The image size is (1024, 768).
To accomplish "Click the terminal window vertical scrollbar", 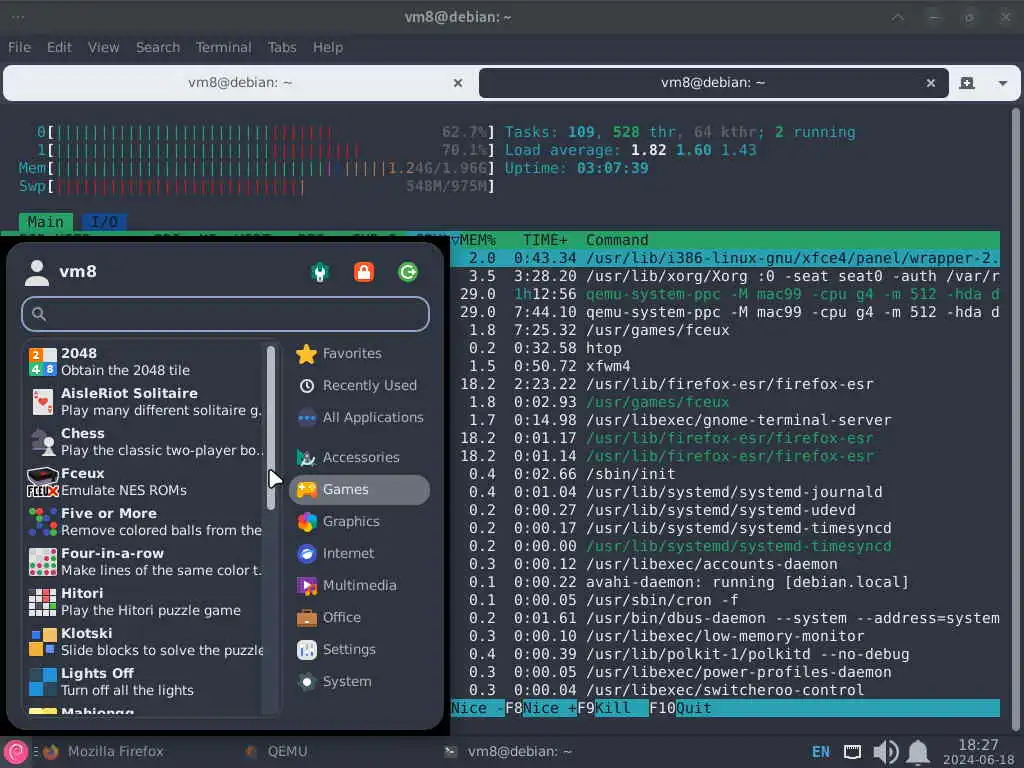I will [1016, 418].
